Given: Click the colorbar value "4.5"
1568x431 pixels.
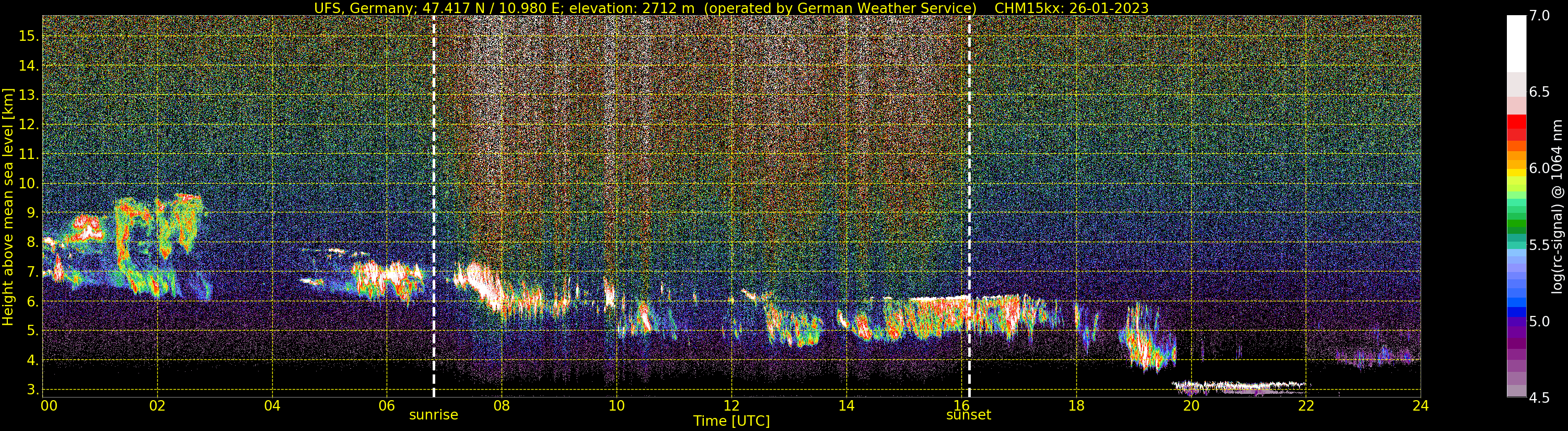Looking at the screenshot, I should (1539, 398).
